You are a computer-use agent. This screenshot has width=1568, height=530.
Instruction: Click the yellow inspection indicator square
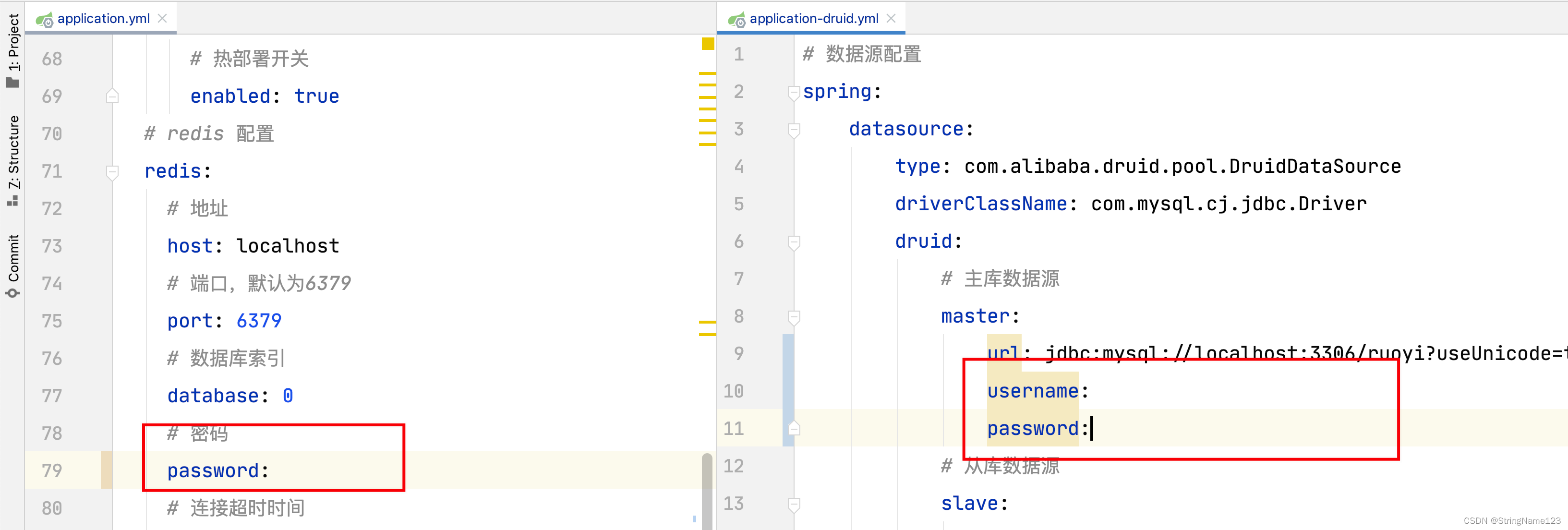point(707,44)
